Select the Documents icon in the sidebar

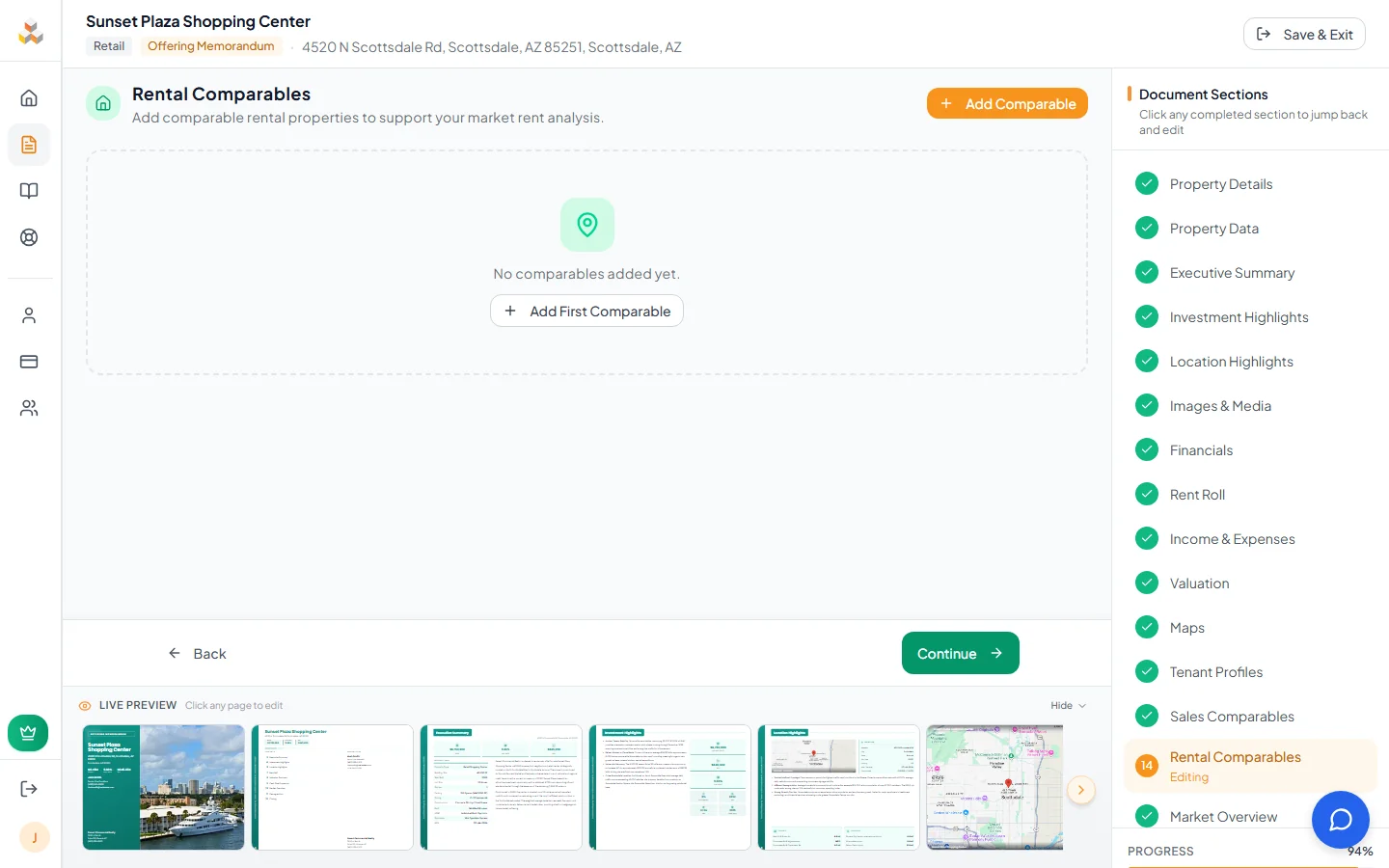pyautogui.click(x=30, y=145)
